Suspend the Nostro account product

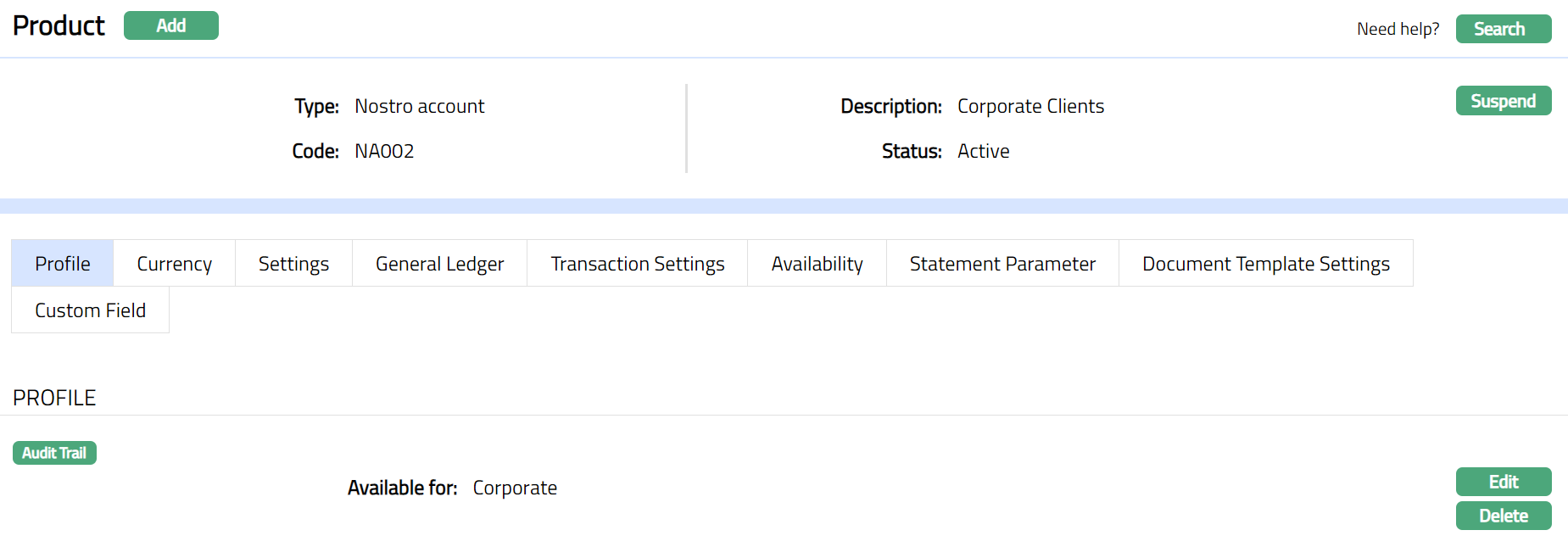click(x=1503, y=101)
